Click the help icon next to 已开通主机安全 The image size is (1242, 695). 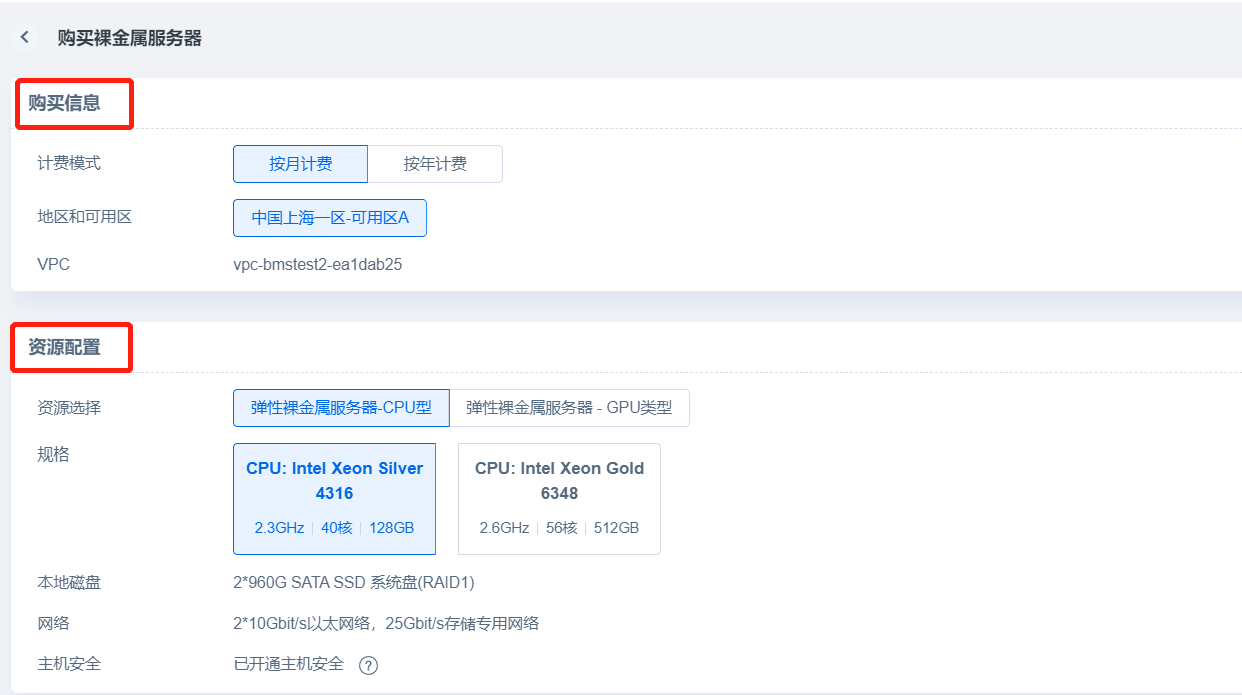coord(368,665)
